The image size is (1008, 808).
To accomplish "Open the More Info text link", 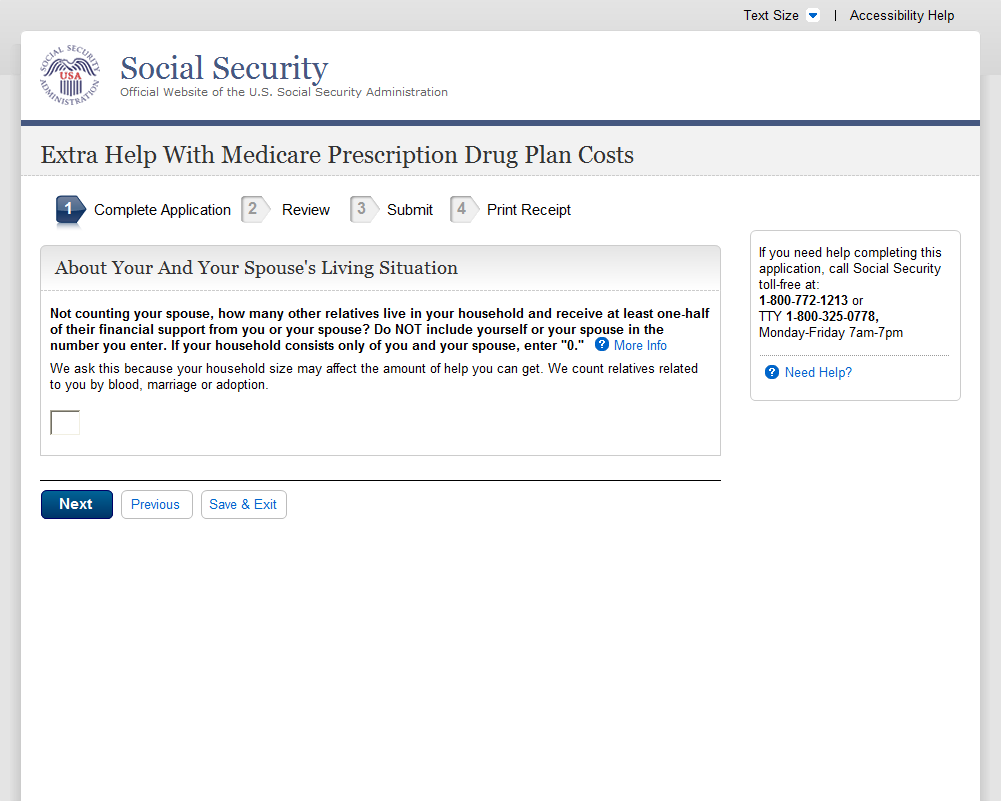I will pyautogui.click(x=640, y=346).
